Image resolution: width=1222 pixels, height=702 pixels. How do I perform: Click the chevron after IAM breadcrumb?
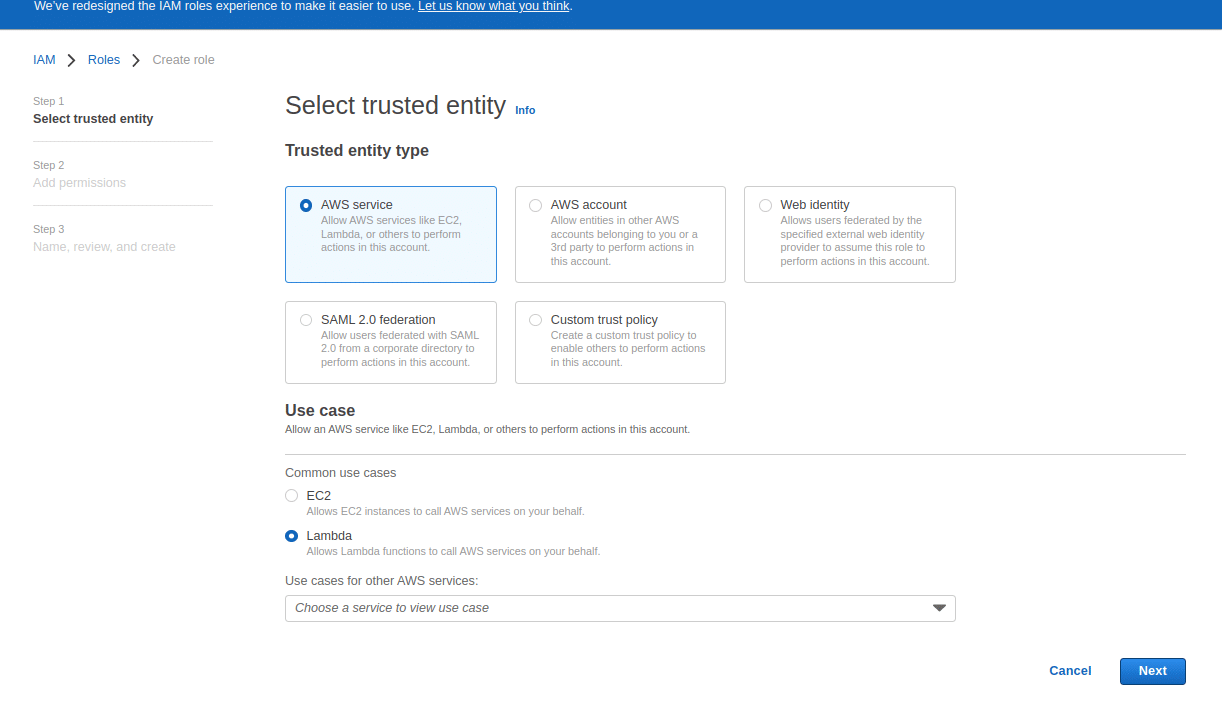coord(71,60)
